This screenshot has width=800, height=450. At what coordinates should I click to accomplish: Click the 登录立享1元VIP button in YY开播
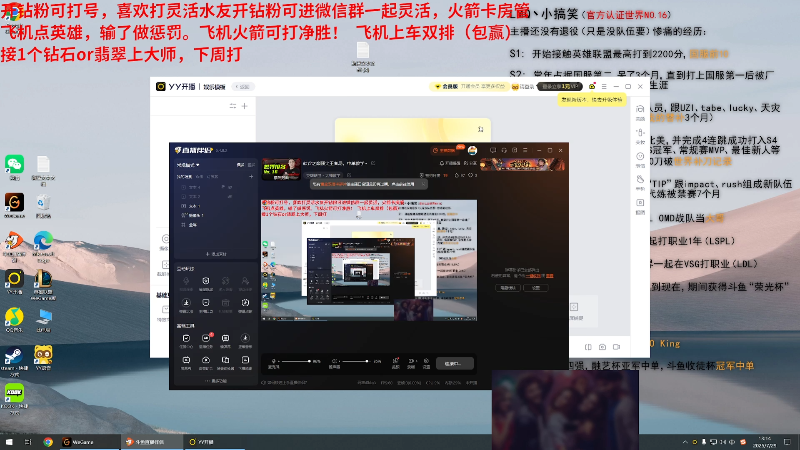tap(560, 87)
